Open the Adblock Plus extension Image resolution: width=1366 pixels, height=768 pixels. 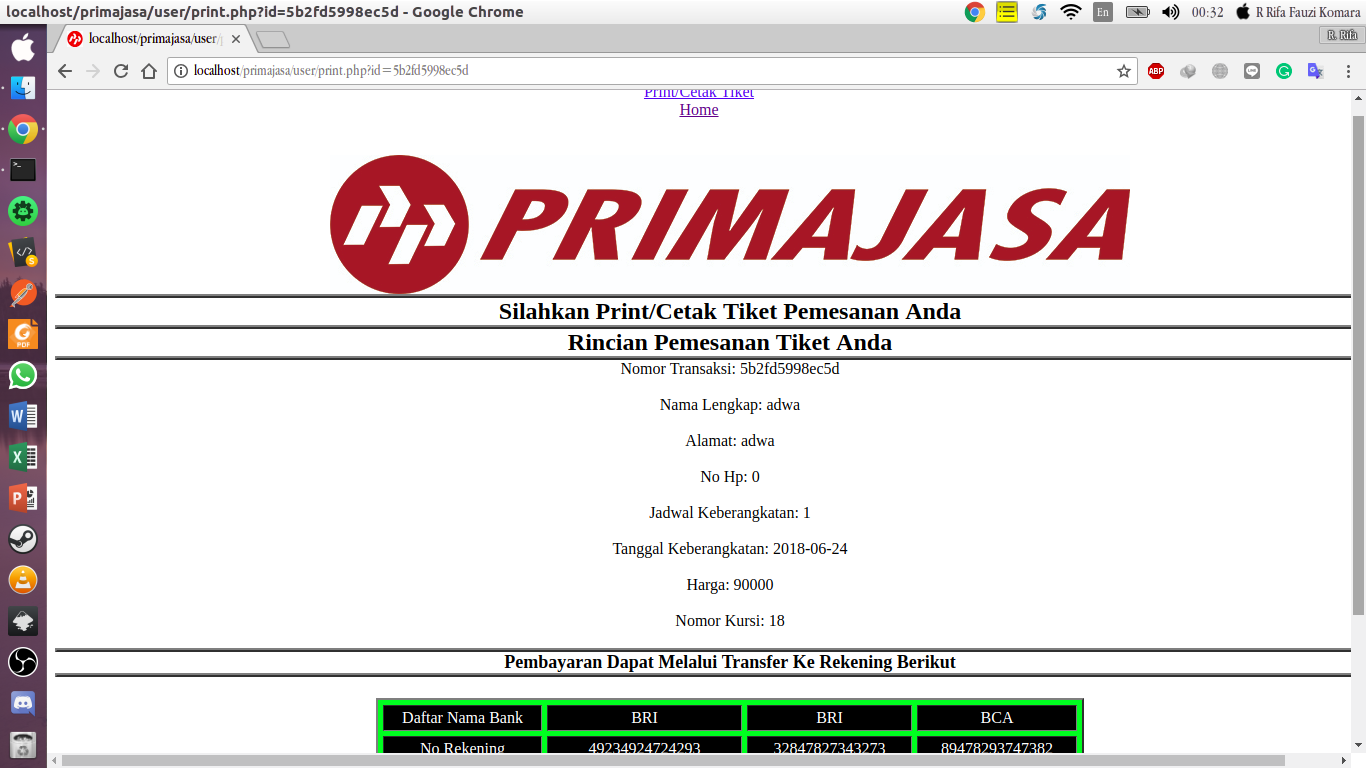1156,71
